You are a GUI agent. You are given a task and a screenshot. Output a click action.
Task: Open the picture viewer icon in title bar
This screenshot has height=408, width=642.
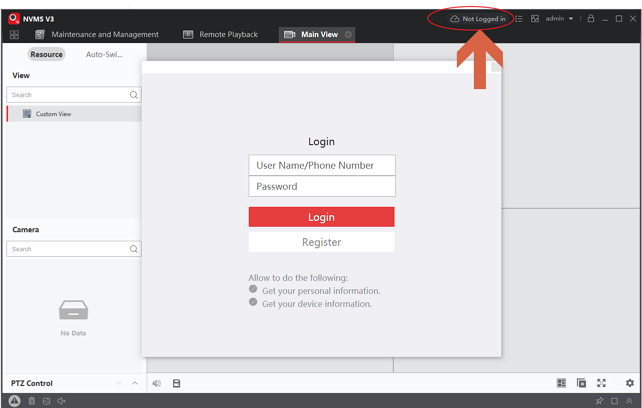pyautogui.click(x=535, y=19)
